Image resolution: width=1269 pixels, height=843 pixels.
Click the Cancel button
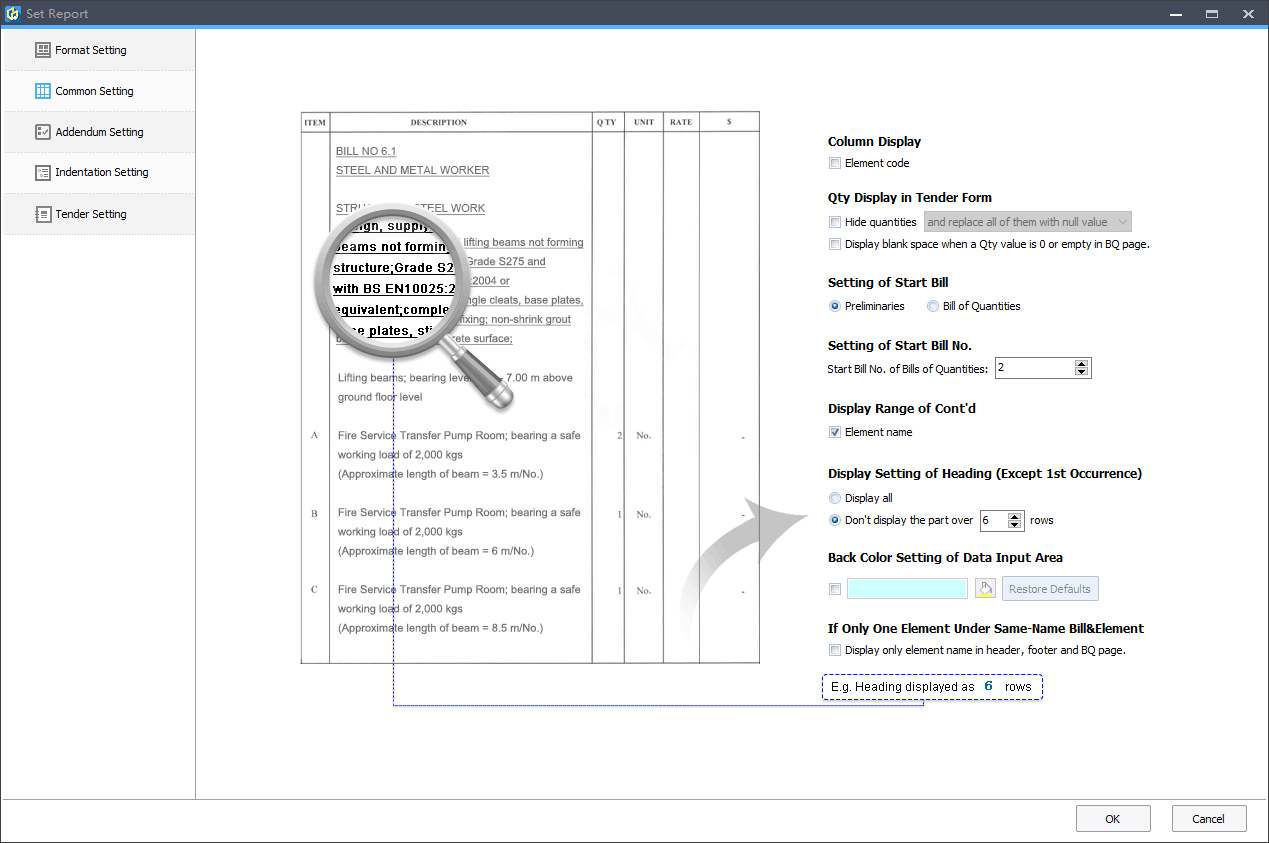(1209, 819)
